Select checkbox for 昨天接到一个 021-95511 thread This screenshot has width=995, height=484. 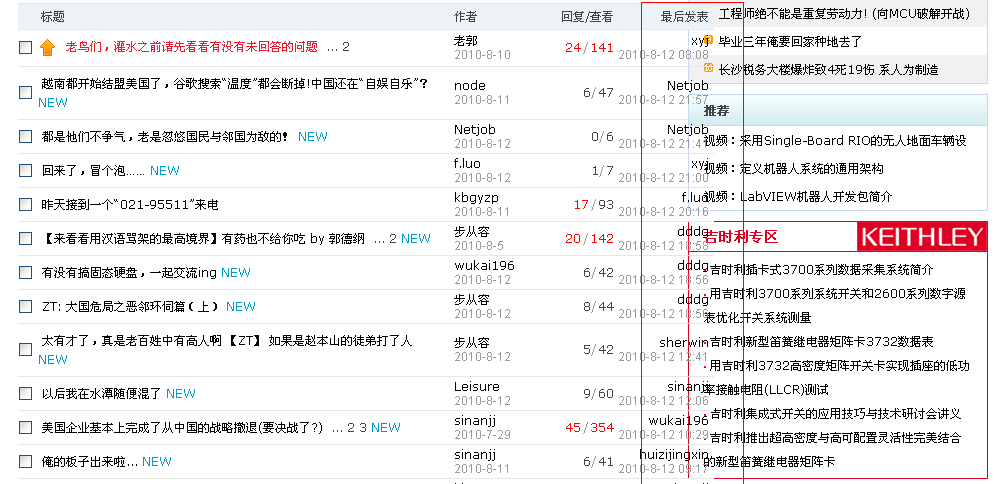click(x=25, y=205)
